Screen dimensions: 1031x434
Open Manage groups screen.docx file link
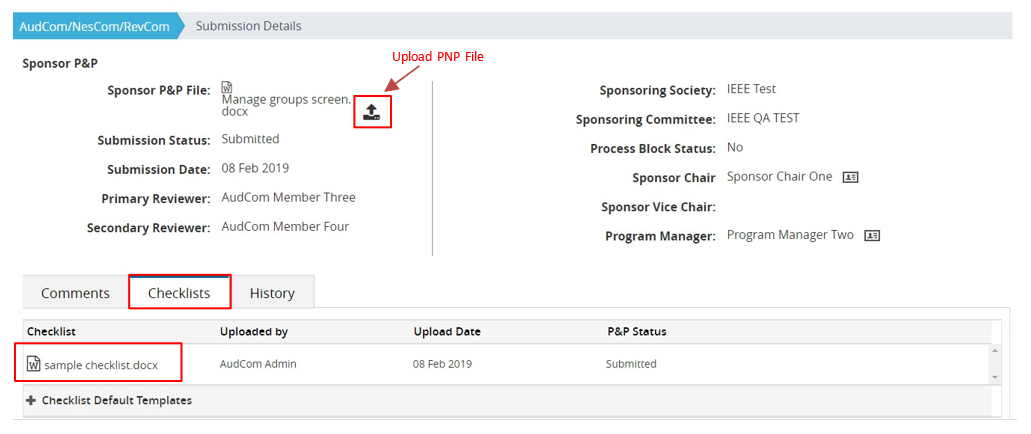coord(284,106)
